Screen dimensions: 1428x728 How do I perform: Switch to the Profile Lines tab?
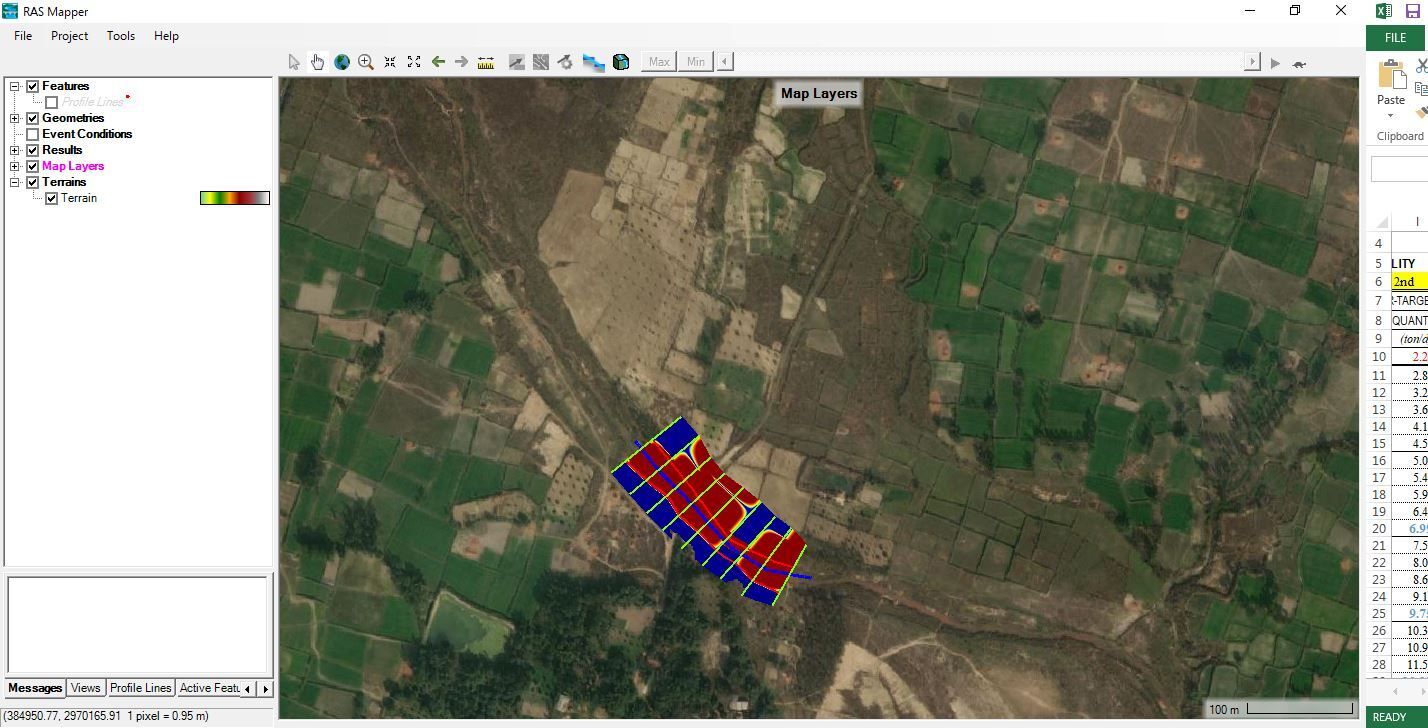pos(140,688)
